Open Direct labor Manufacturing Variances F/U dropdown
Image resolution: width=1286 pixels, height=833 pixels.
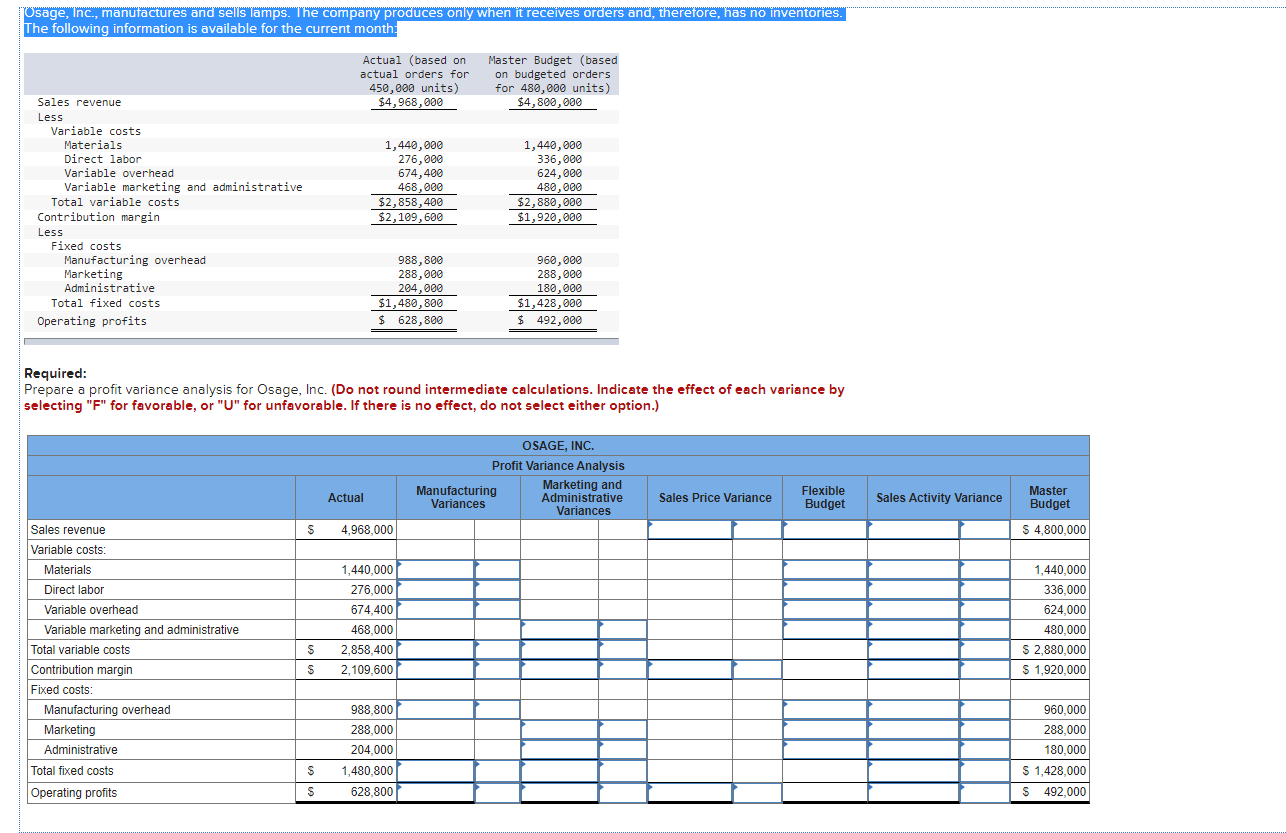coord(497,590)
